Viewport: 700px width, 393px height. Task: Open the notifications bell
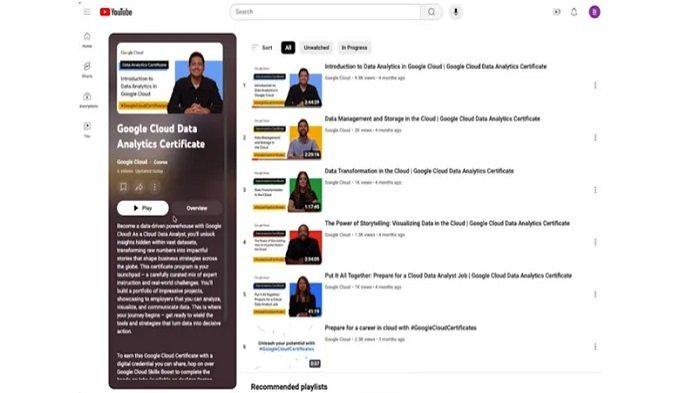574,12
